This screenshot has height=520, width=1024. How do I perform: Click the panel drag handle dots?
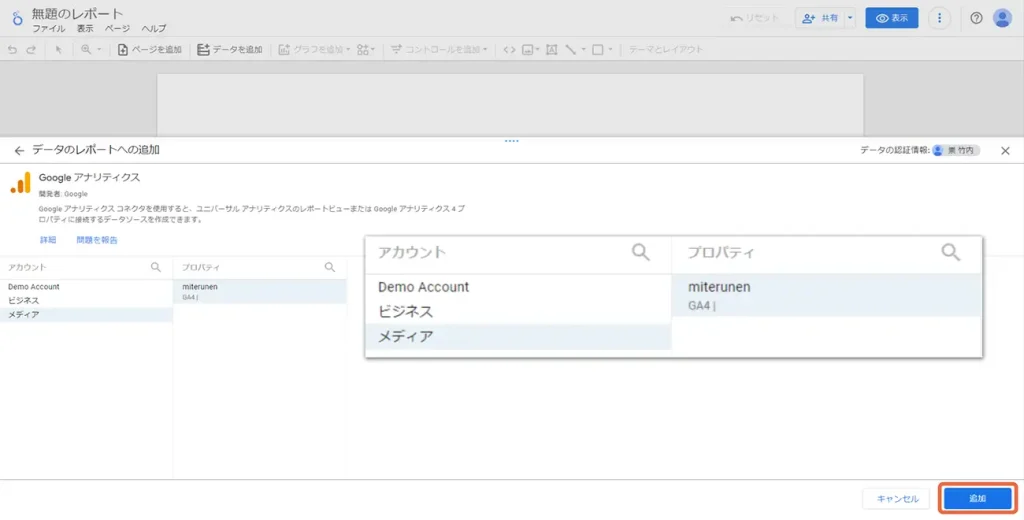coord(511,141)
